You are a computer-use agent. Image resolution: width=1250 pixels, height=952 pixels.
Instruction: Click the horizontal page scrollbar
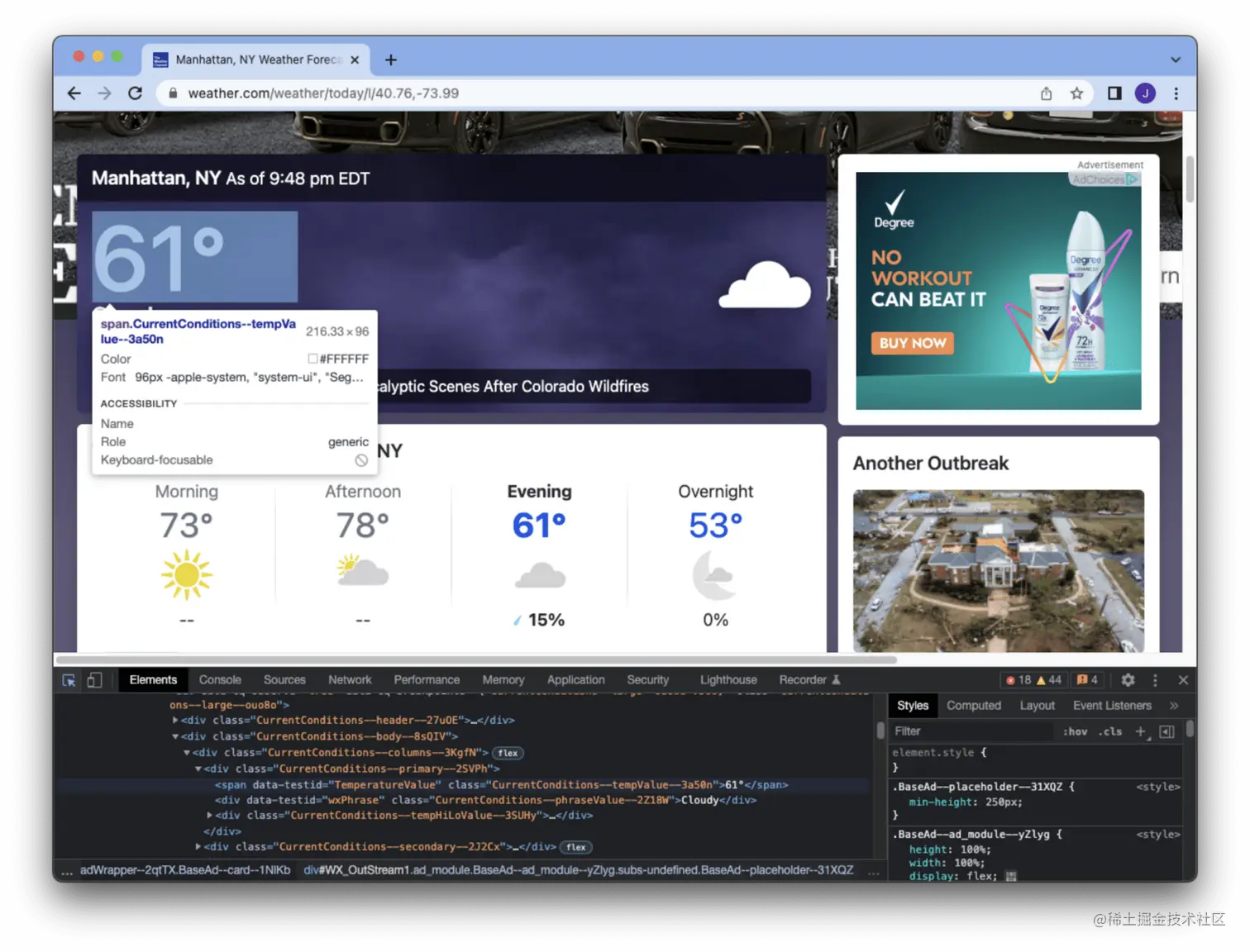click(477, 659)
